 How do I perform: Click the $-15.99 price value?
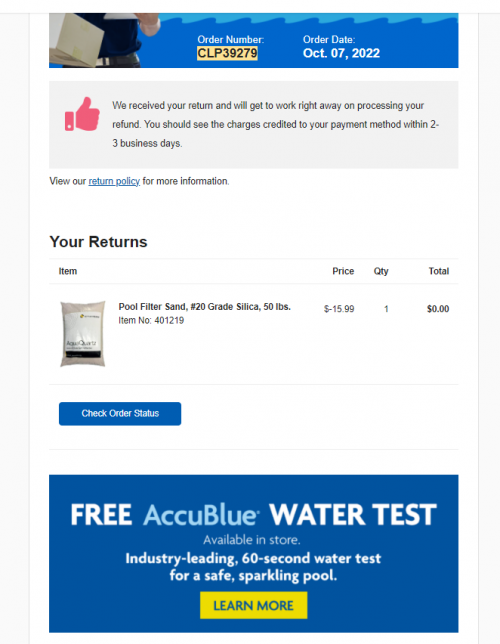click(339, 309)
